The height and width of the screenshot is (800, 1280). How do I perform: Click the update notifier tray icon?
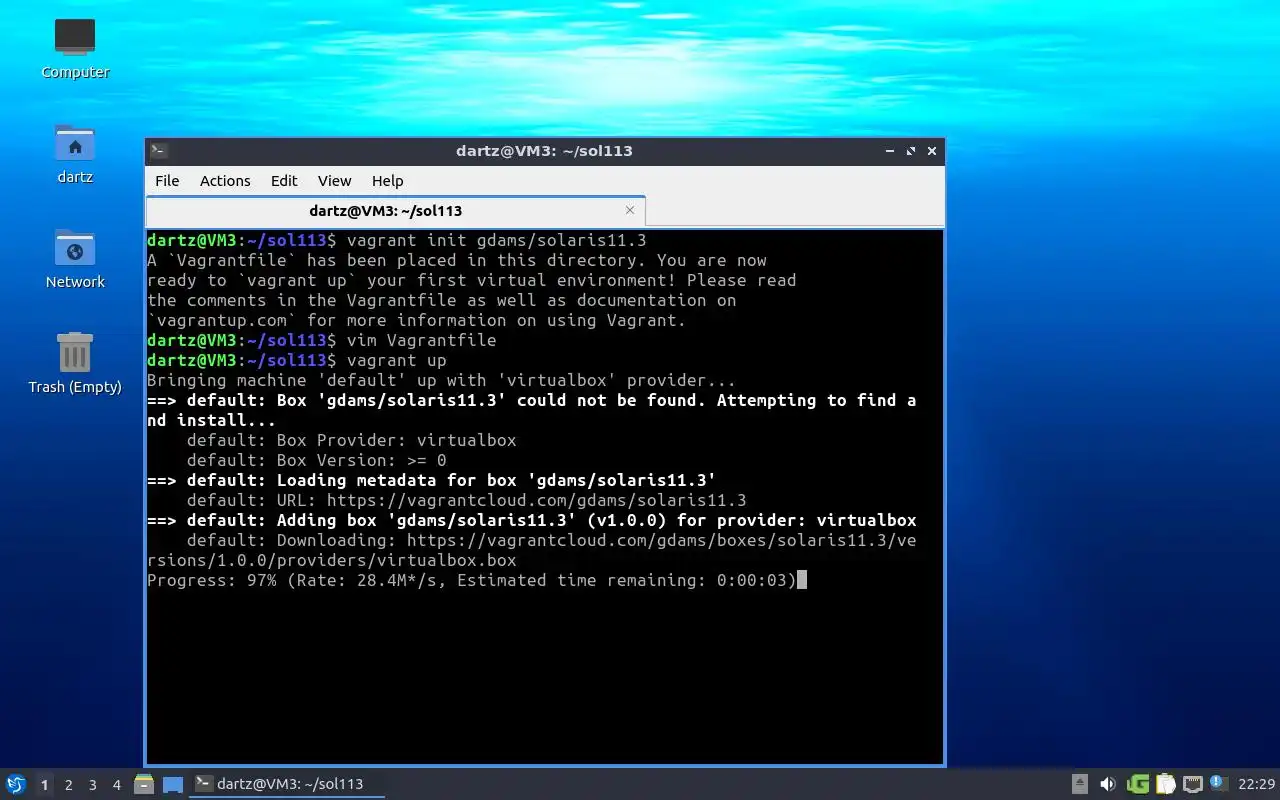pyautogui.click(x=1218, y=783)
